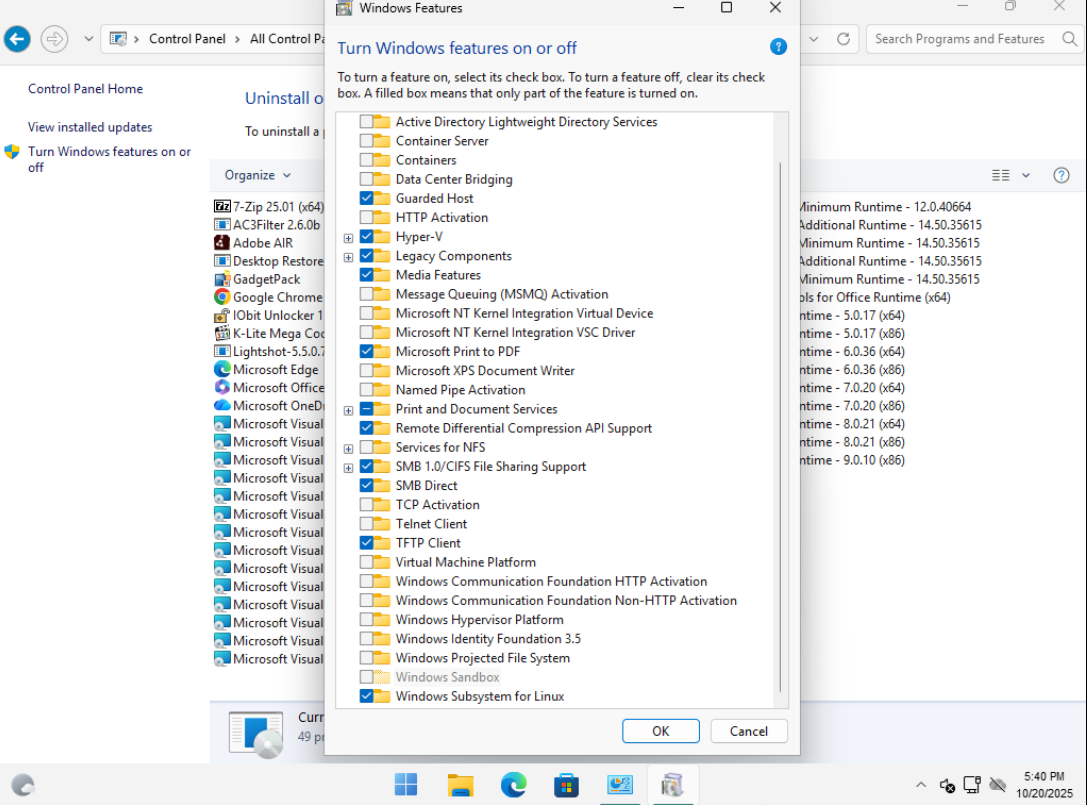
Task: Select the Google Chrome icon in list
Action: point(222,297)
